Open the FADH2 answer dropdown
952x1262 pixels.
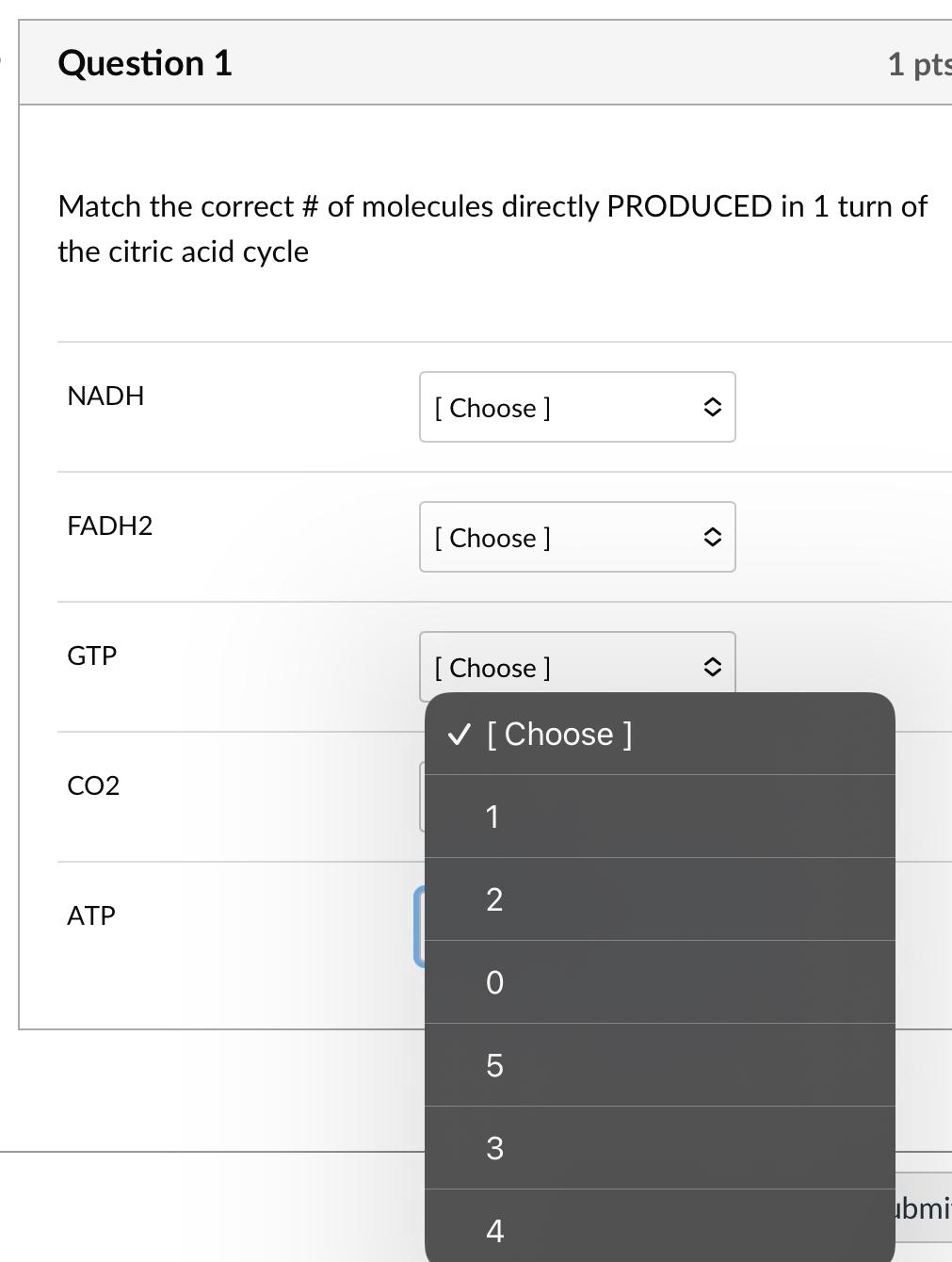pyautogui.click(x=576, y=538)
